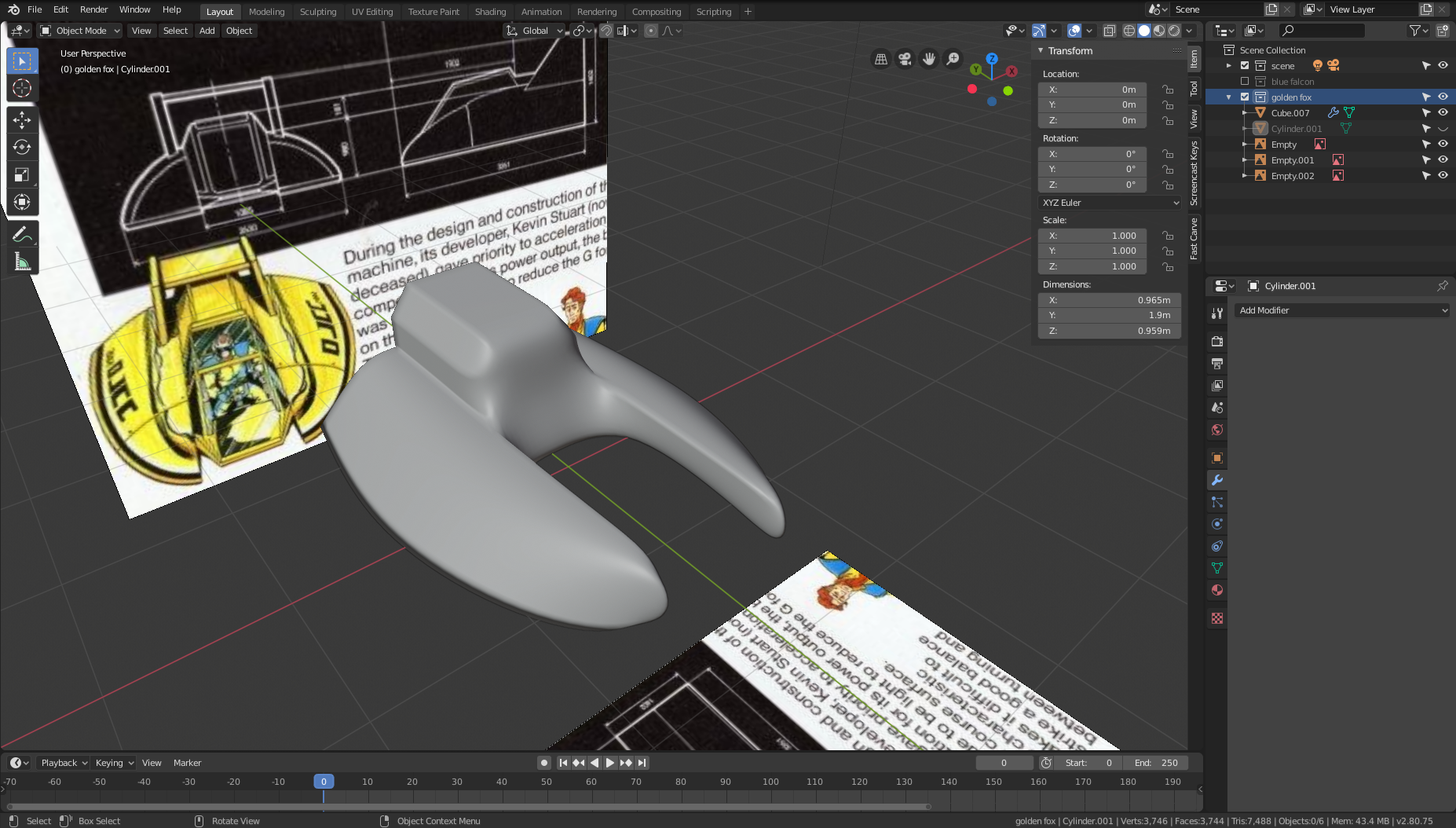Open World properties tab
Viewport: 1456px width, 828px height.
click(1217, 430)
